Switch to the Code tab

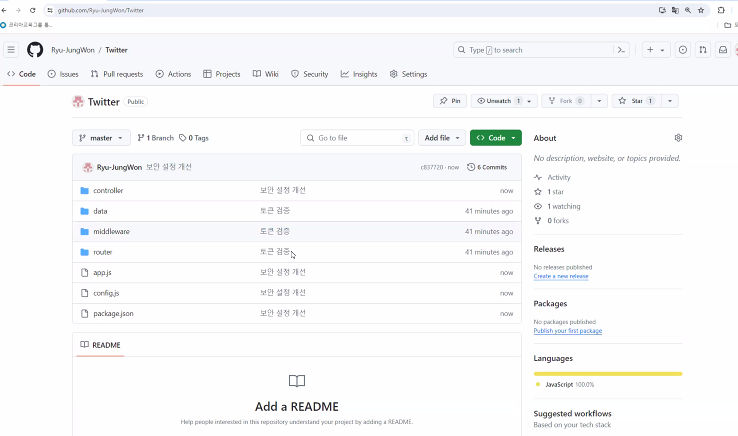coord(21,74)
